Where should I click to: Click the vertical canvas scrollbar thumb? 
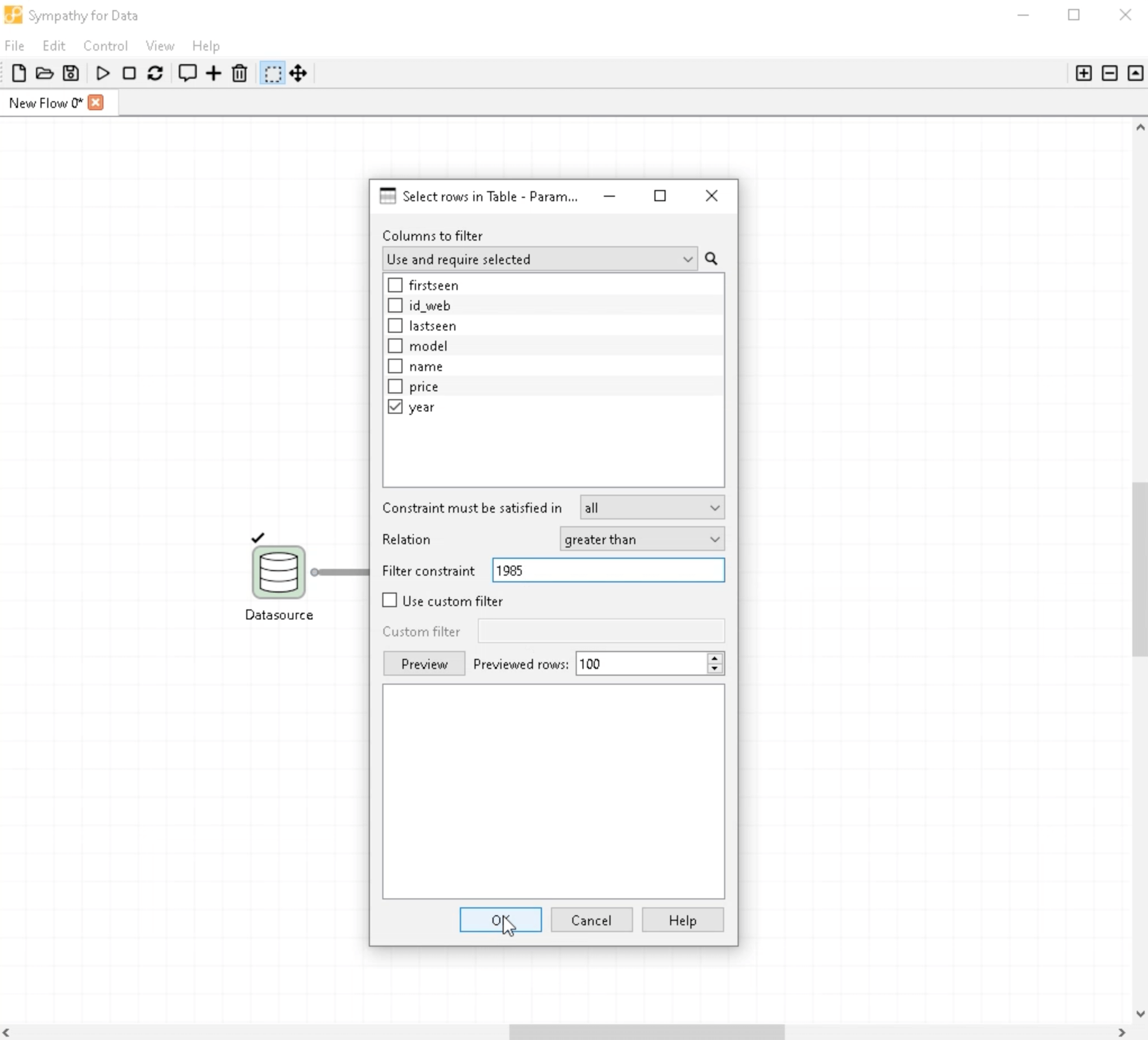pos(1140,569)
